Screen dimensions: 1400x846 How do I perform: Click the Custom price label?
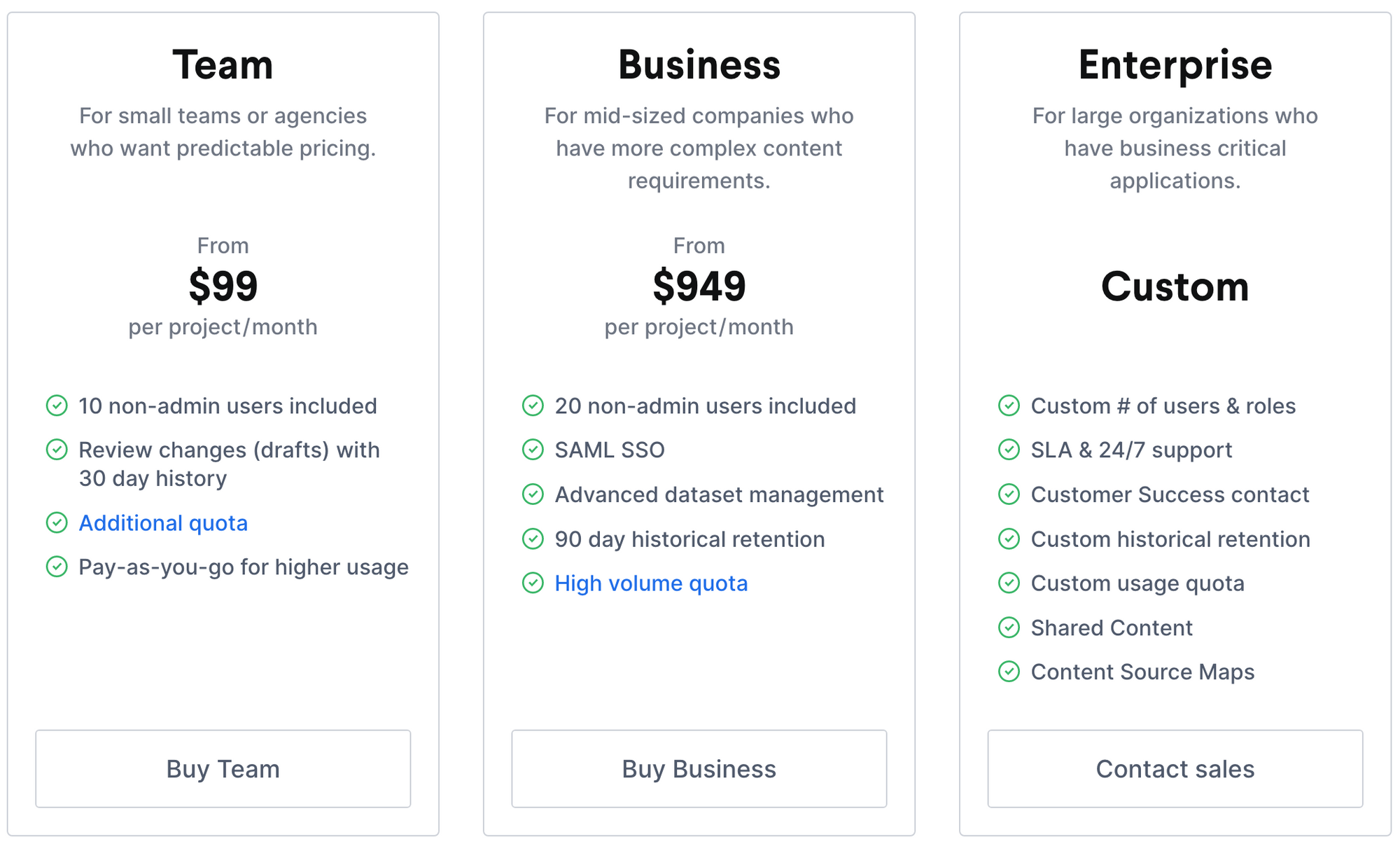coord(1175,286)
